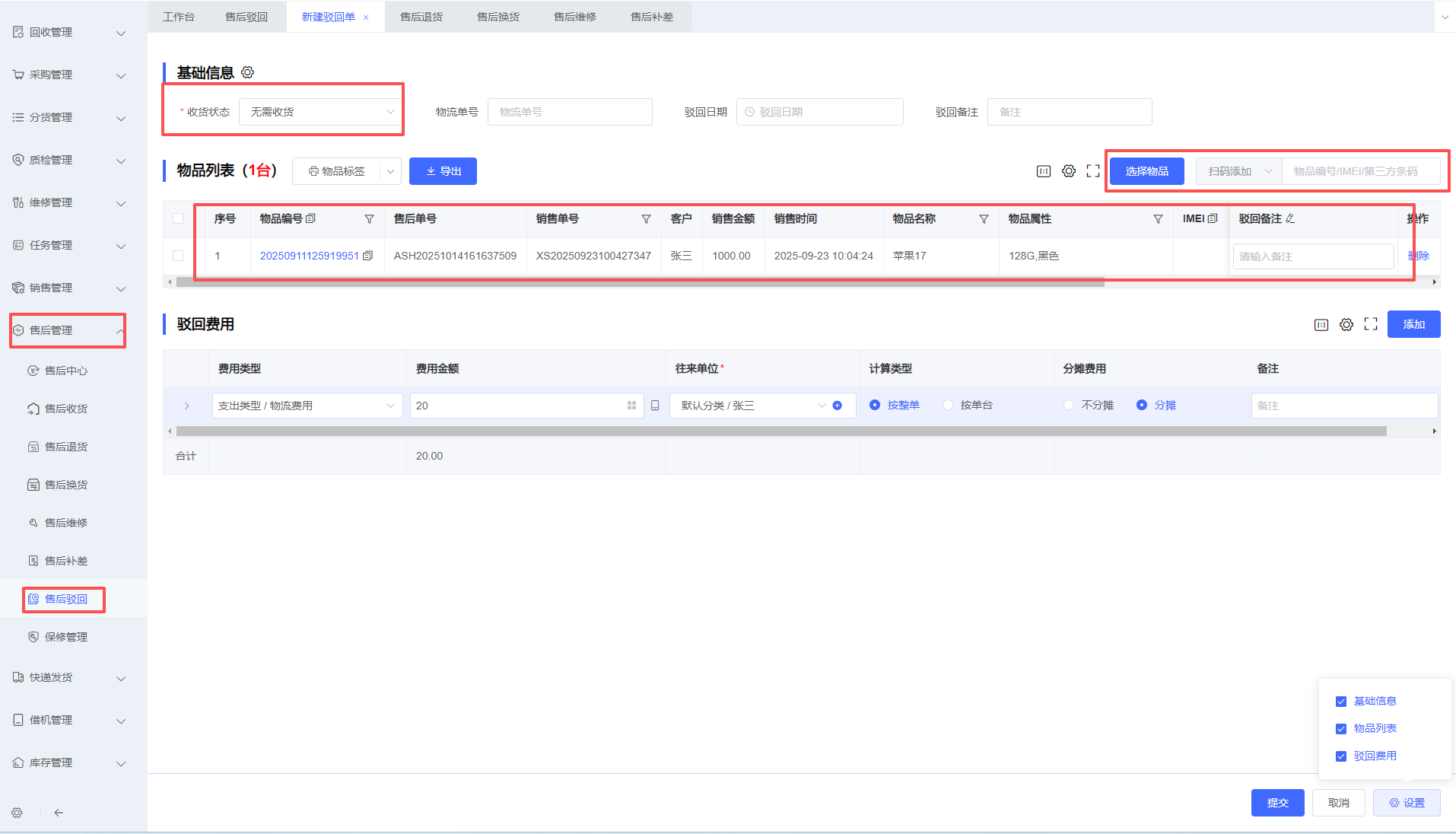Switch to the 售后退货 tab

421,17
